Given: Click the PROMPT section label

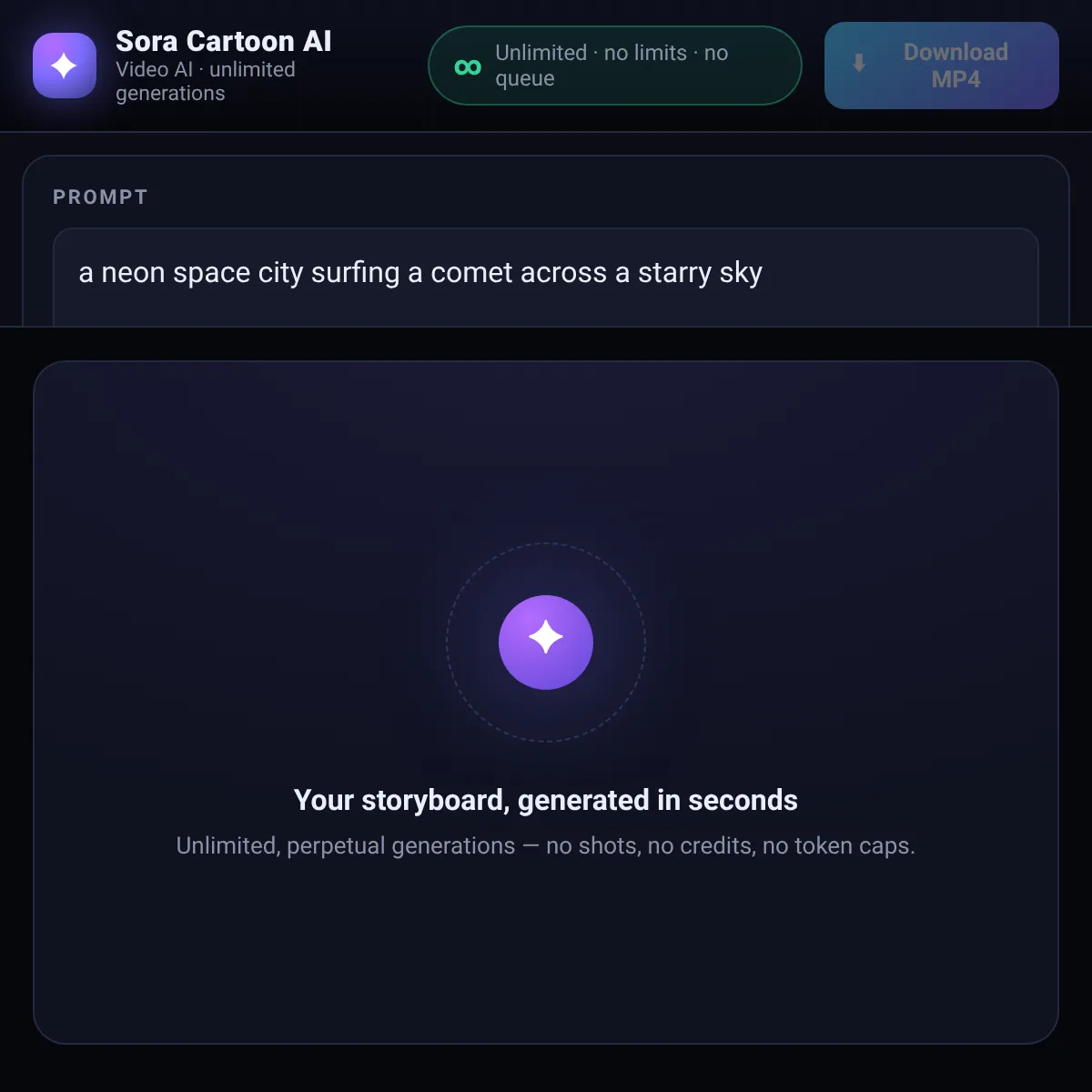Looking at the screenshot, I should coord(100,197).
